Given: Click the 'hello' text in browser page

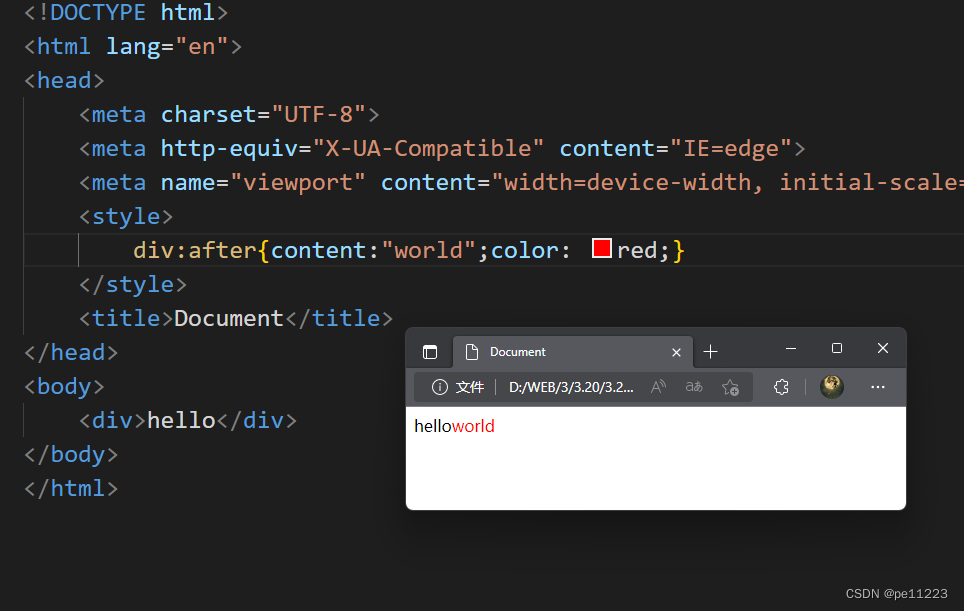Looking at the screenshot, I should [x=433, y=426].
